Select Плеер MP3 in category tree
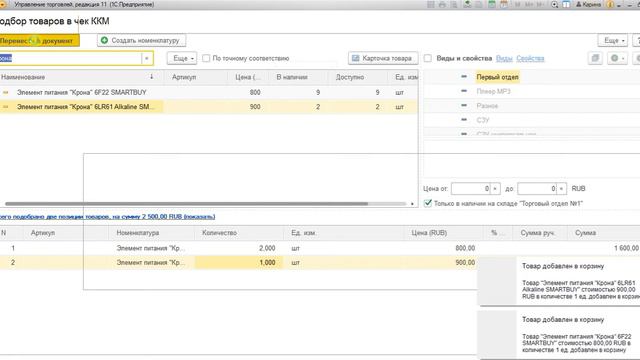The height and width of the screenshot is (360, 640). coord(493,91)
